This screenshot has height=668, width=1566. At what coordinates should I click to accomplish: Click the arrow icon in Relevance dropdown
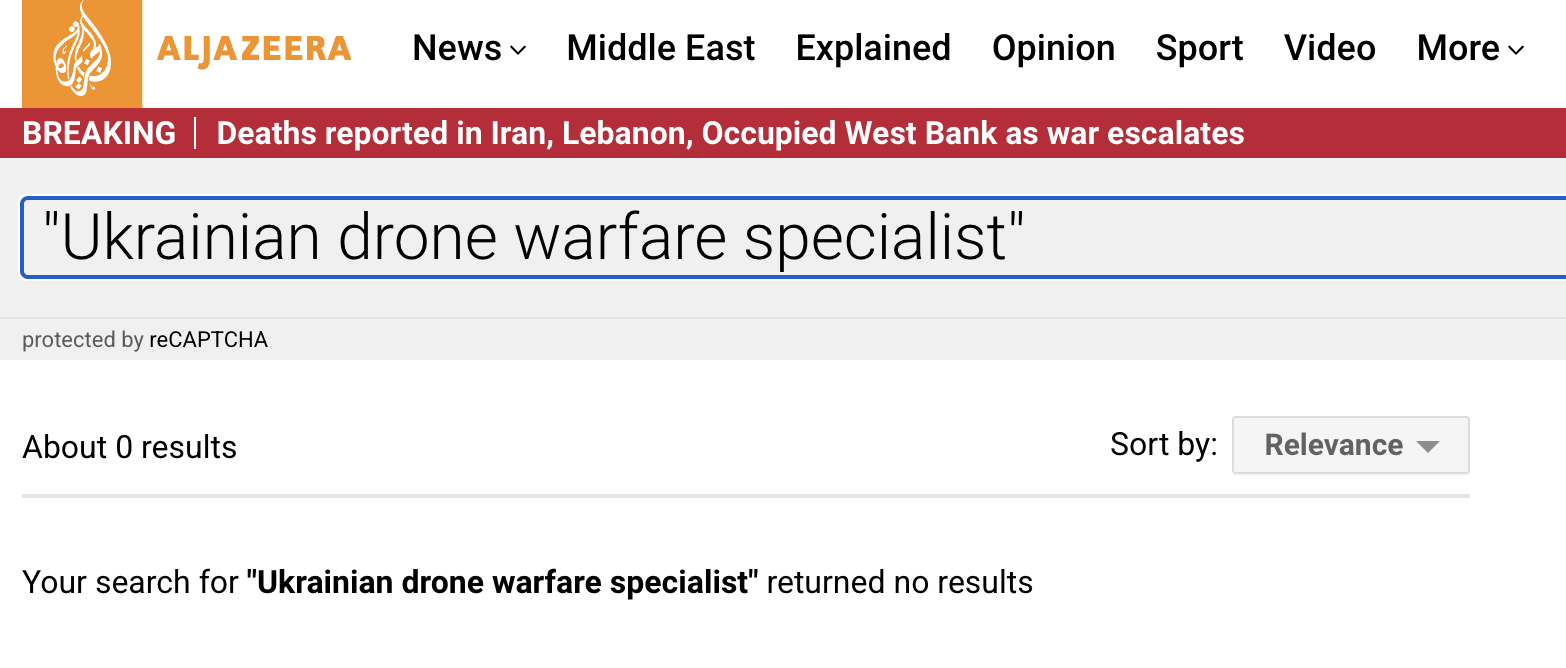tap(1428, 446)
